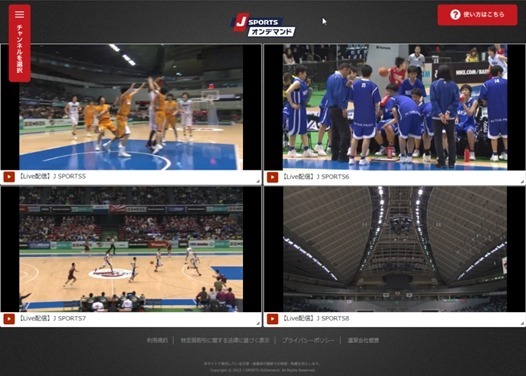Open the channel selection hamburger menu

pos(19,43)
